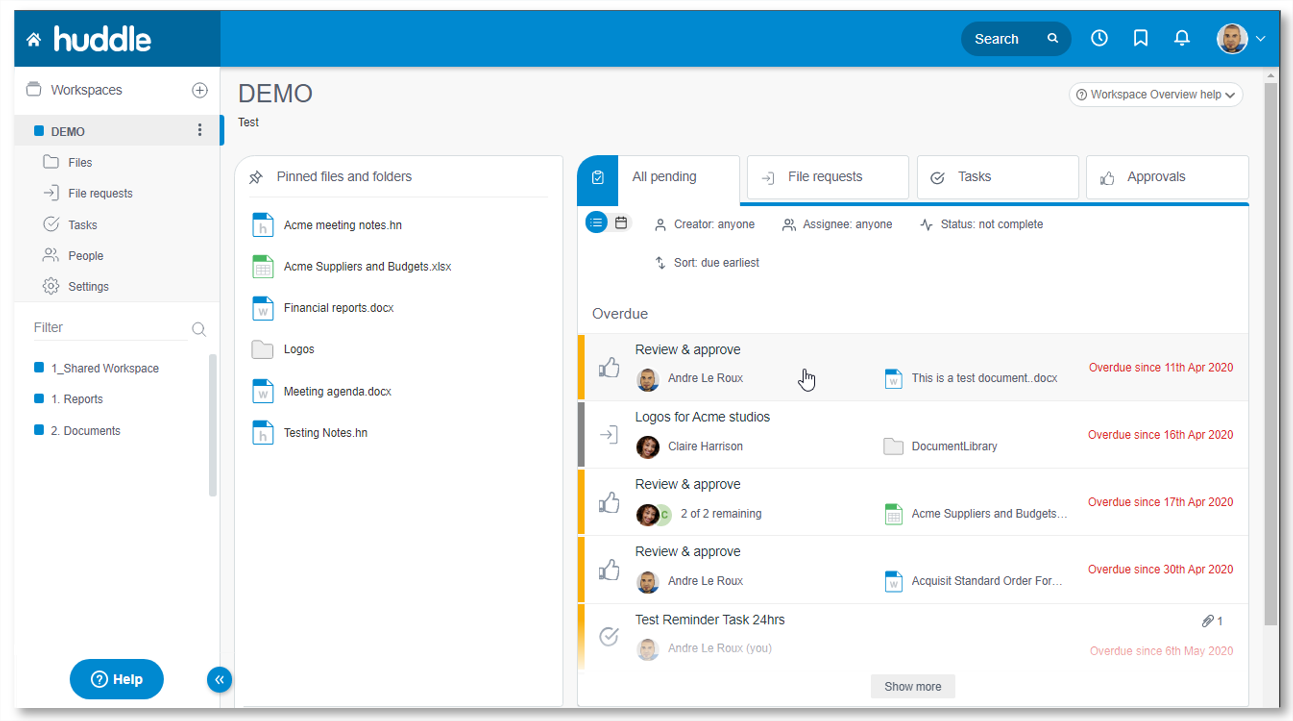Switch to calendar view icon
The image size is (1293, 721).
pos(621,223)
